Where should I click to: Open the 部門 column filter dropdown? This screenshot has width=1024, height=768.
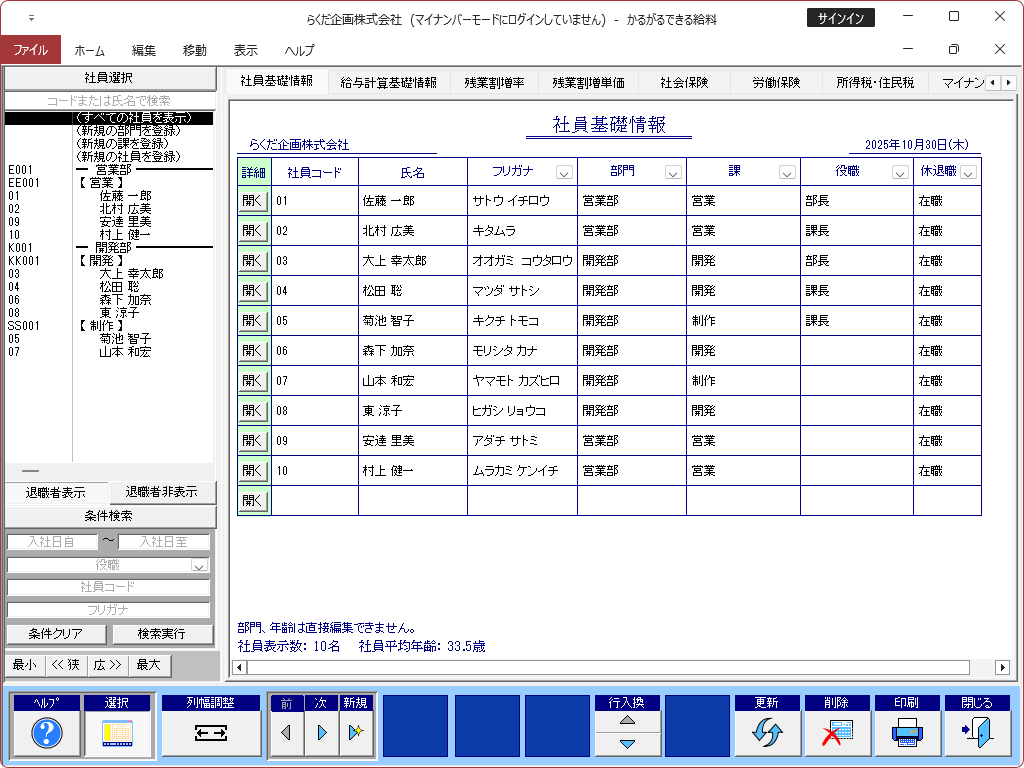click(672, 172)
